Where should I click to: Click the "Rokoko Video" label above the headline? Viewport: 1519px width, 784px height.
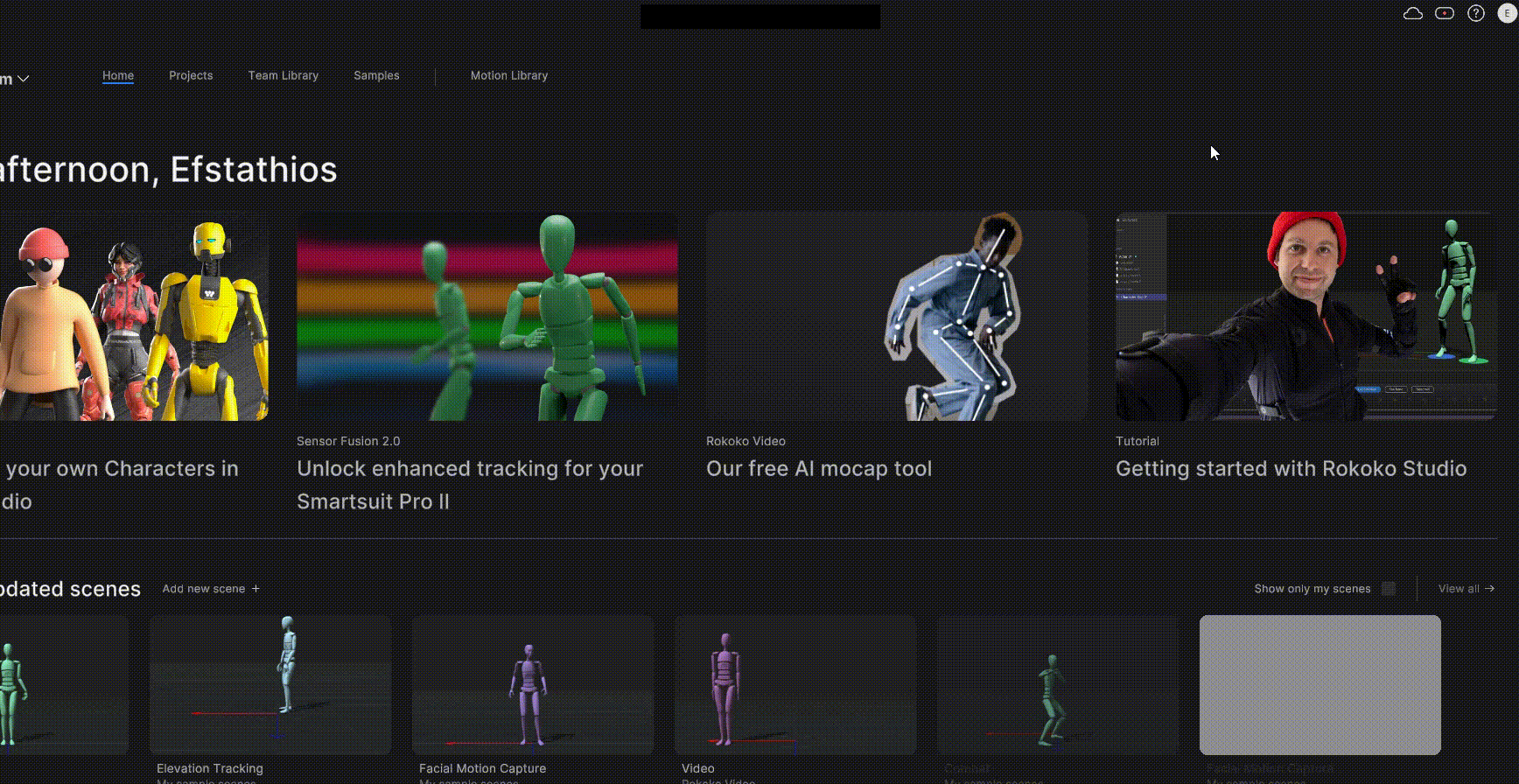[745, 442]
